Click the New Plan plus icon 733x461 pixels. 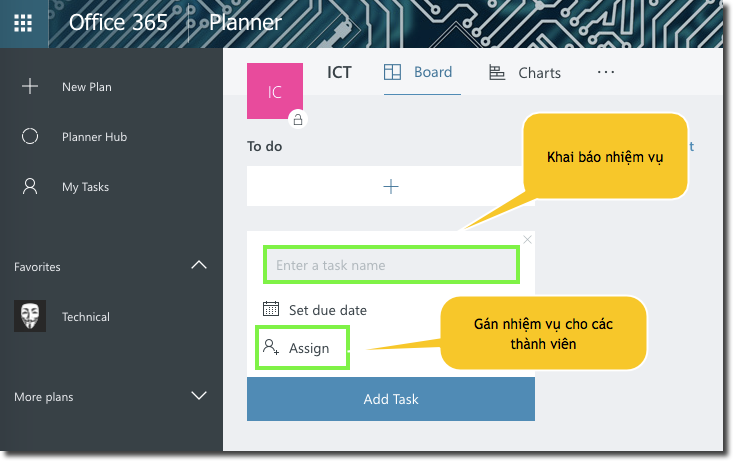(30, 87)
